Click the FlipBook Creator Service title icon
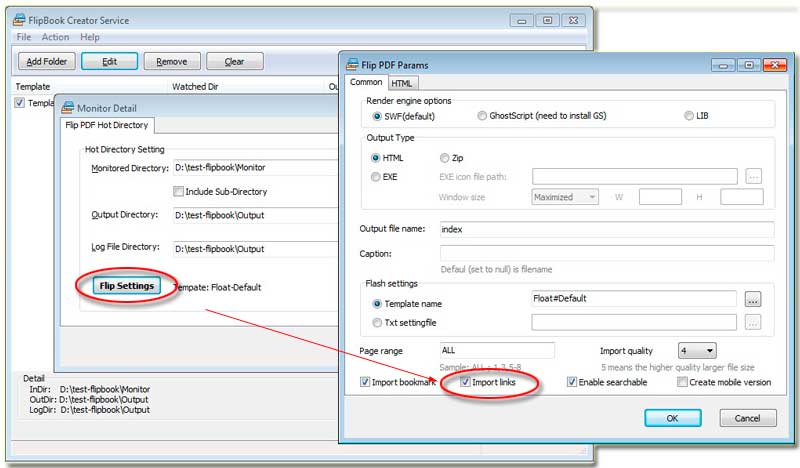800x468 pixels. click(19, 20)
